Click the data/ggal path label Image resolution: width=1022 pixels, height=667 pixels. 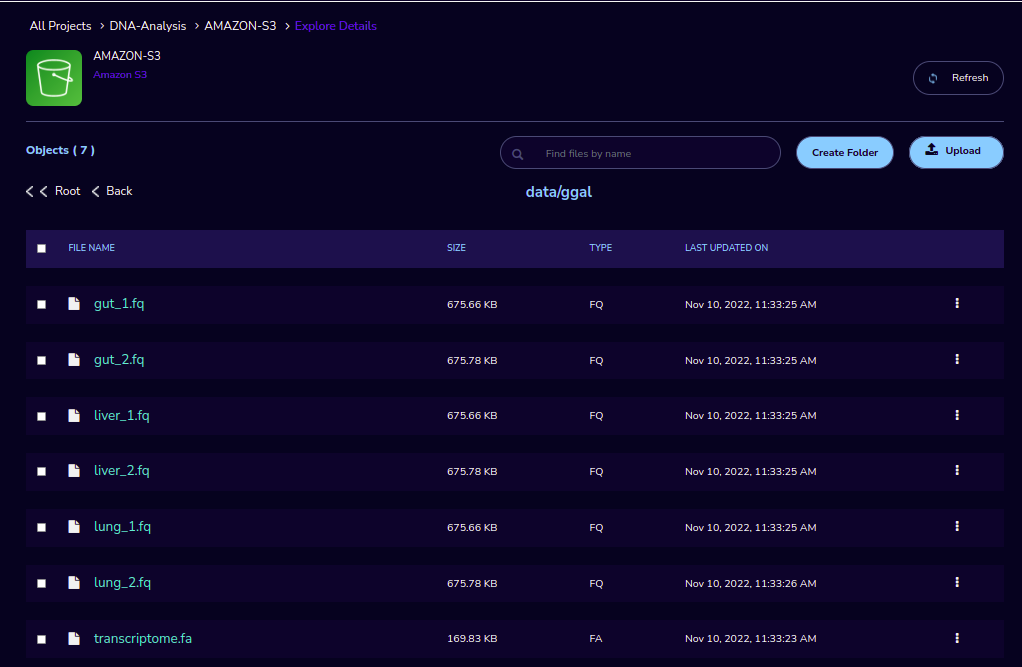pos(559,192)
